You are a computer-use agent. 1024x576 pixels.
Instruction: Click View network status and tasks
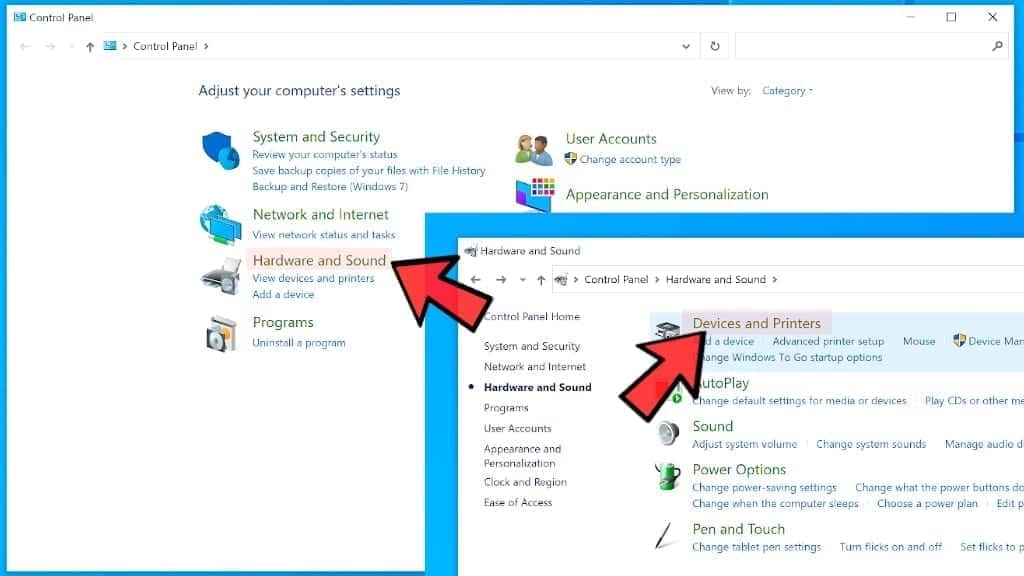coord(324,234)
